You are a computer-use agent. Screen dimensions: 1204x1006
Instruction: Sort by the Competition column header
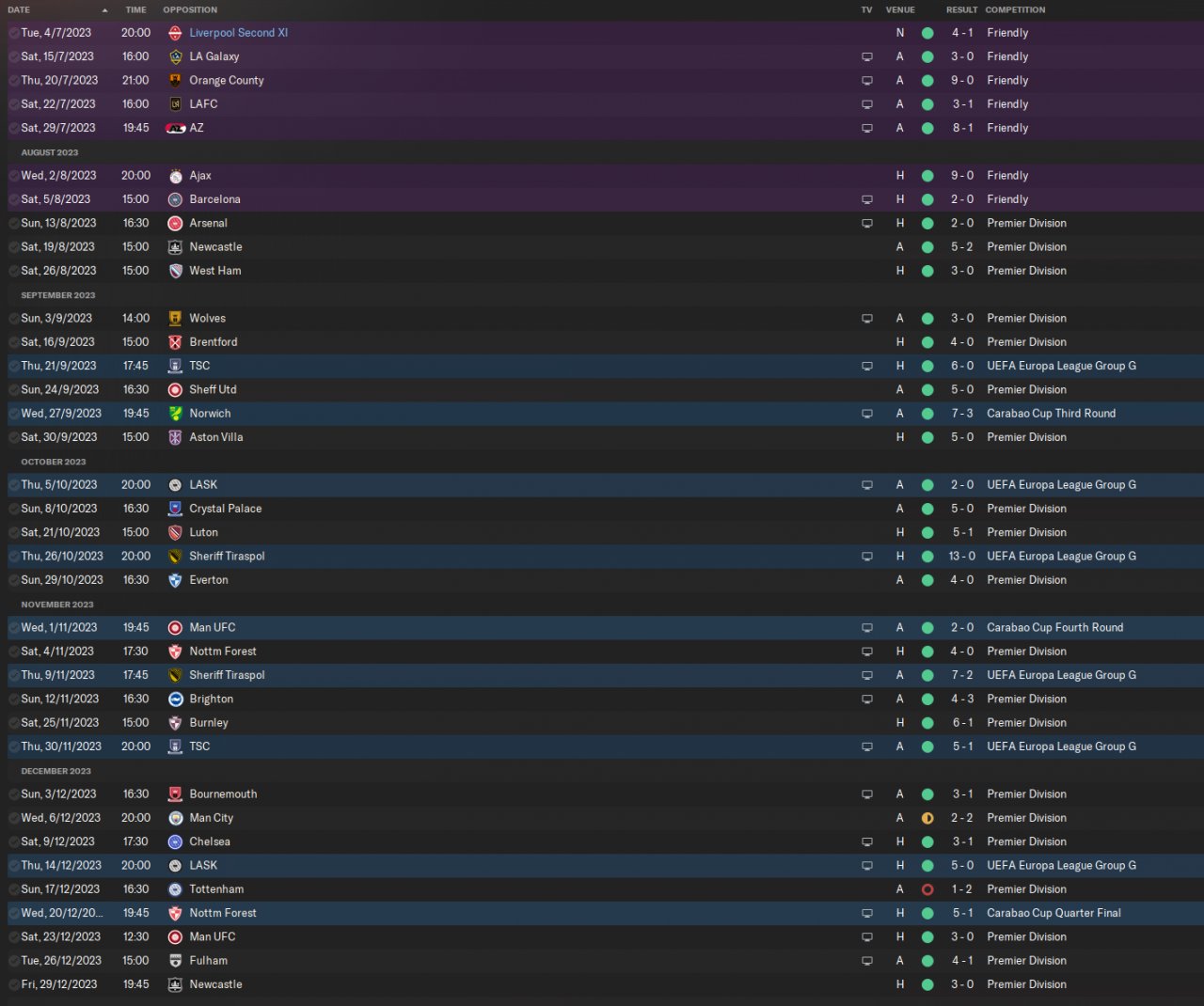(1015, 10)
